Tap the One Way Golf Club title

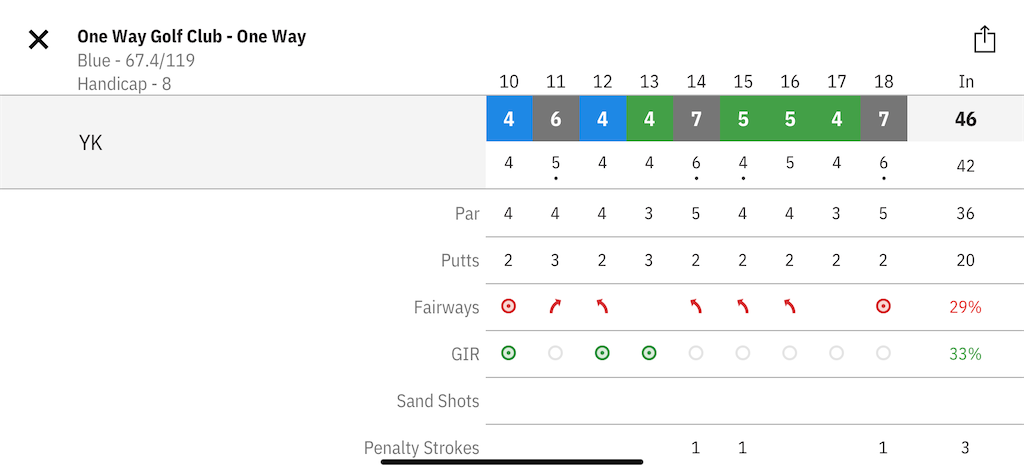tap(191, 37)
